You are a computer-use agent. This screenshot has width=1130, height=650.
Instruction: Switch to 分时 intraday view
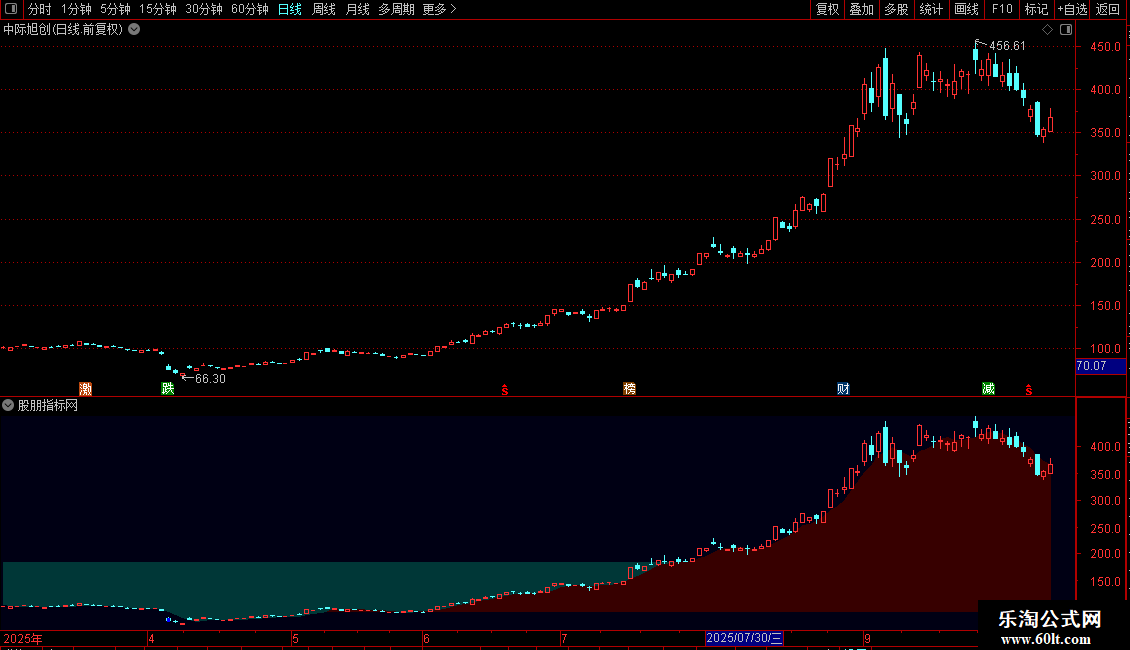[x=40, y=9]
